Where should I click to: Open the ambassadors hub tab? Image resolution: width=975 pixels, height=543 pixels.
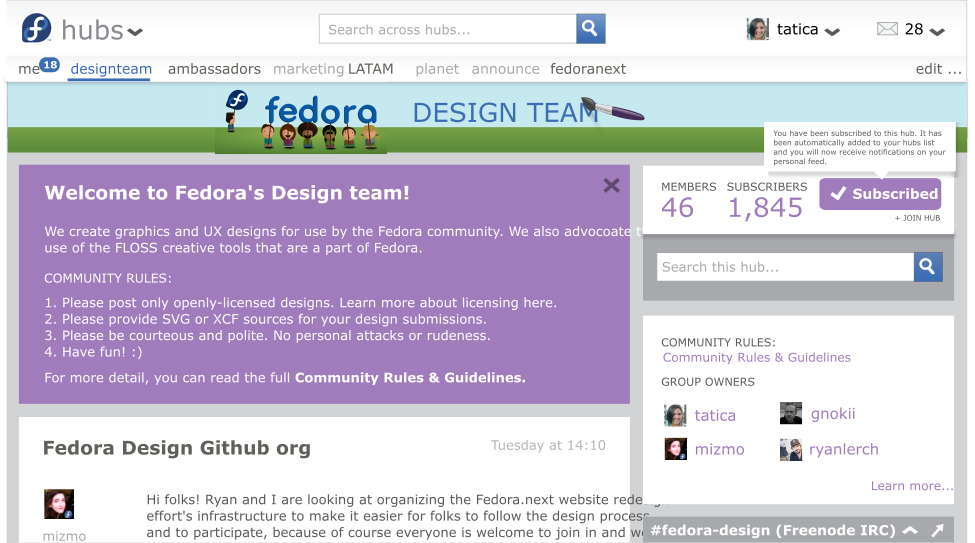coord(214,69)
